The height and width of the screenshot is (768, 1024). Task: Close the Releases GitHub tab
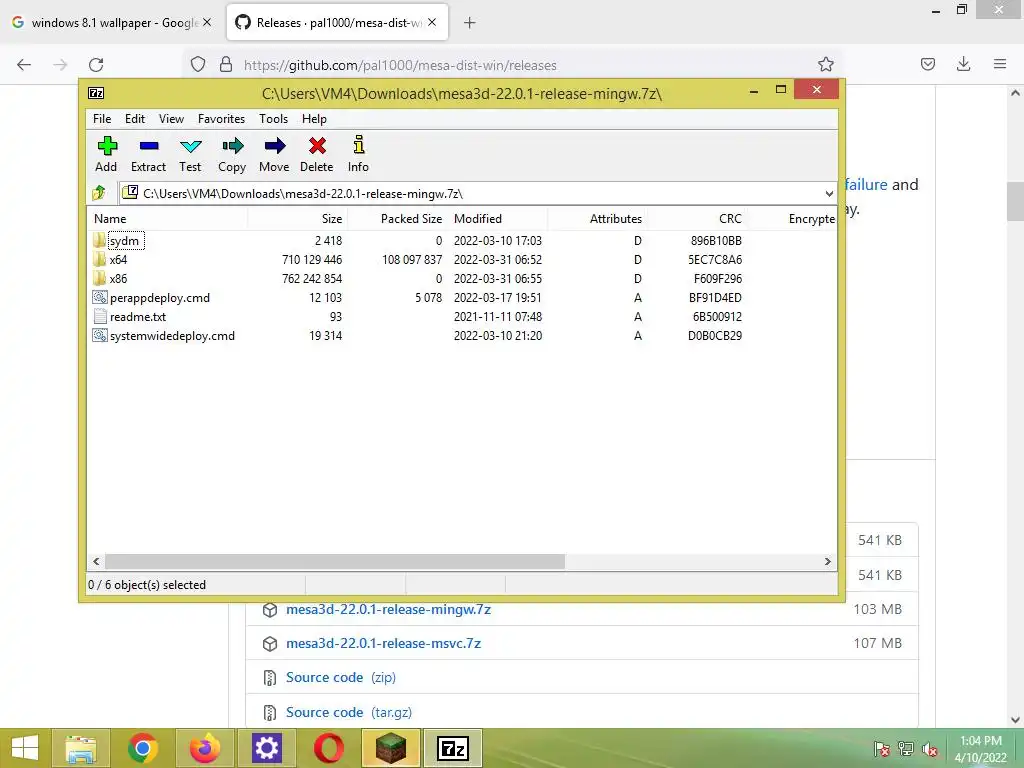(432, 22)
